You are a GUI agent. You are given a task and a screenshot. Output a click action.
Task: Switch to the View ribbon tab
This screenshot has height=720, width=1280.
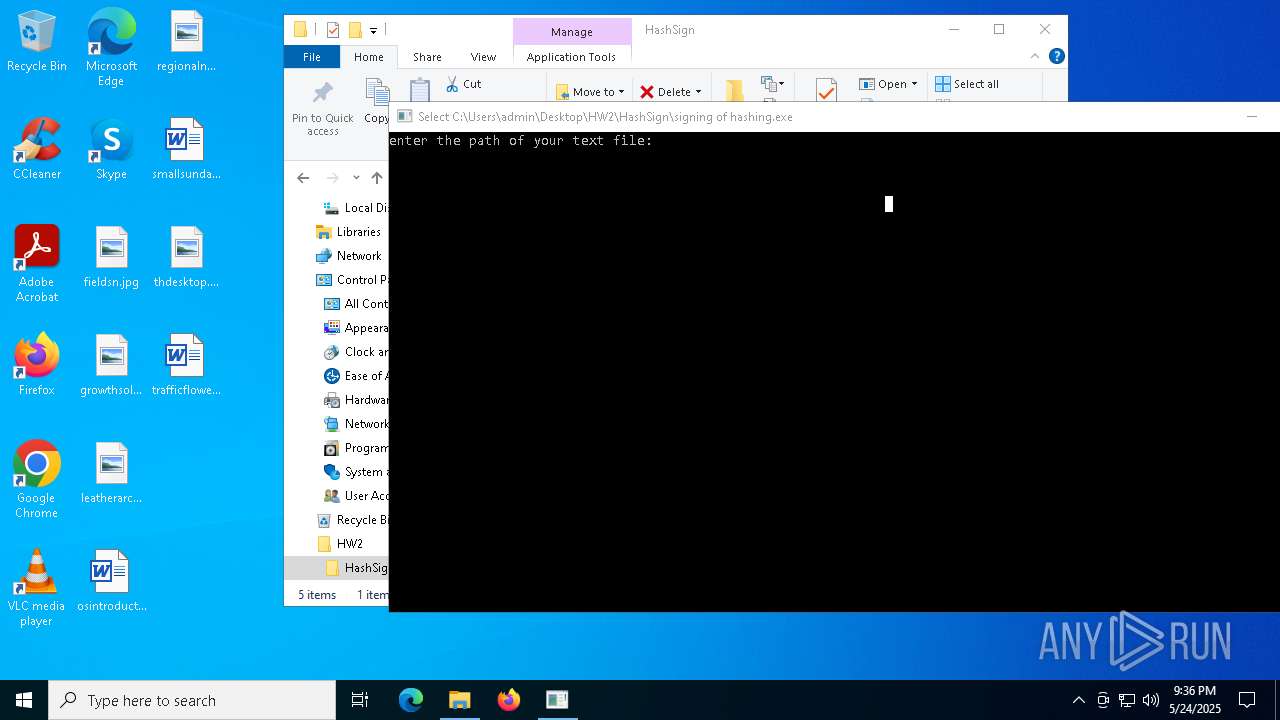point(483,57)
